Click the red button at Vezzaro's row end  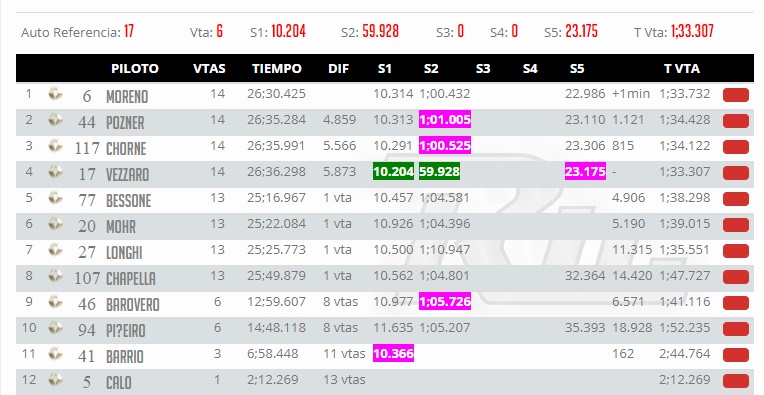(x=736, y=172)
